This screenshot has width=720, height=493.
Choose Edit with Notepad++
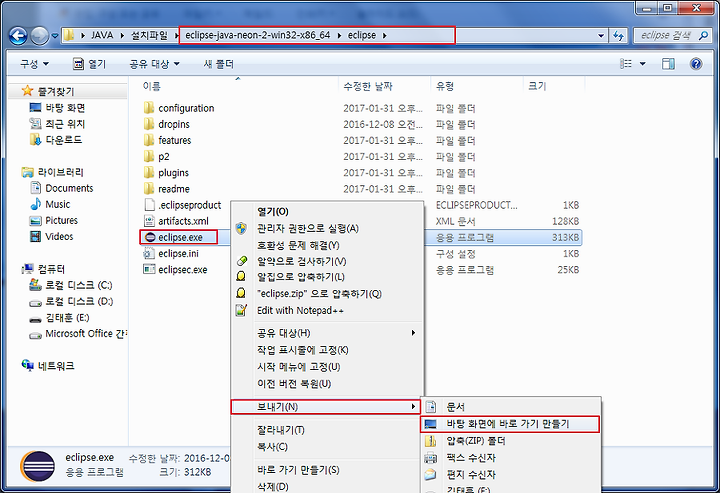[x=300, y=310]
